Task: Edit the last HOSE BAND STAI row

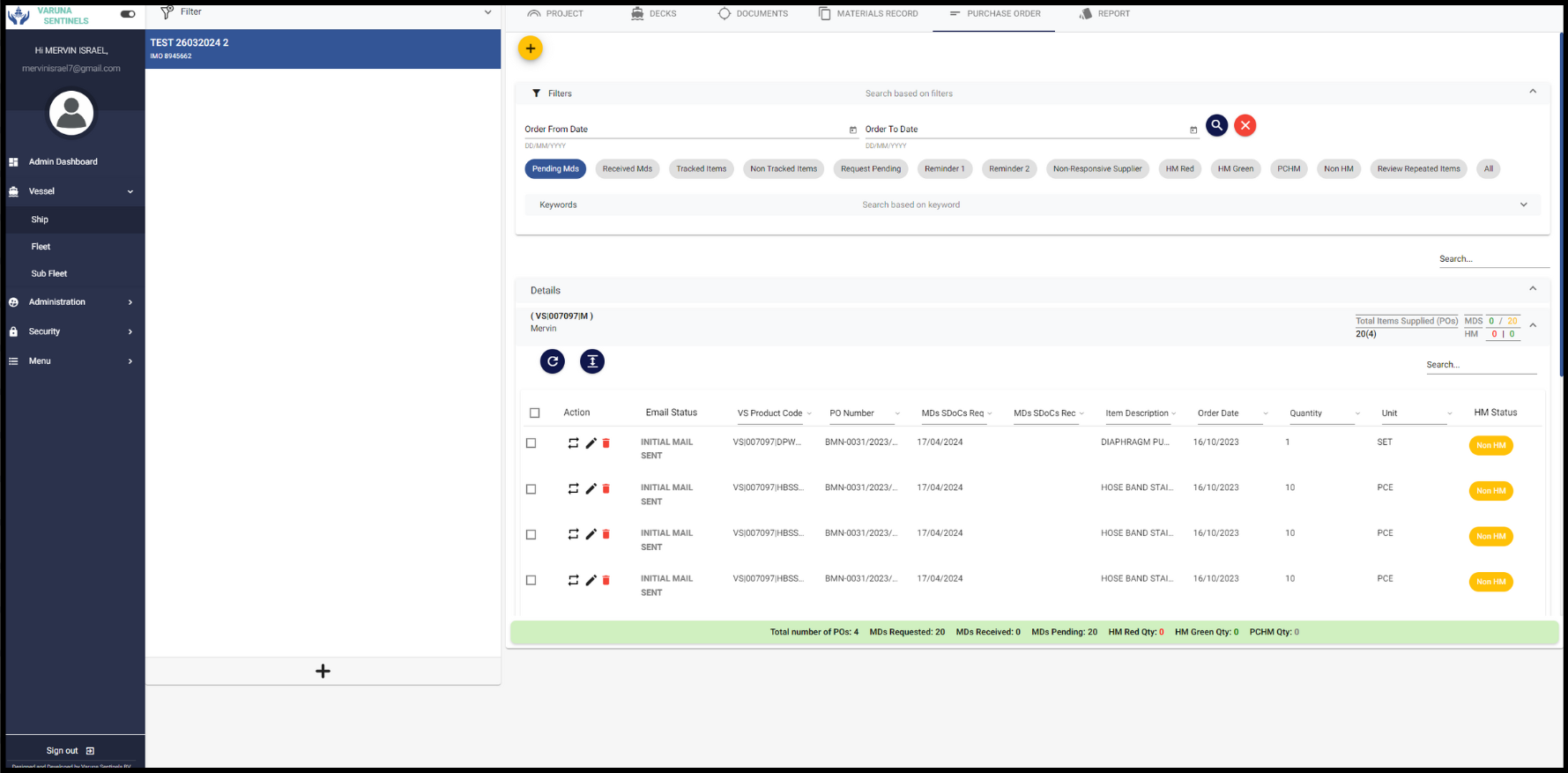Action: (x=591, y=580)
